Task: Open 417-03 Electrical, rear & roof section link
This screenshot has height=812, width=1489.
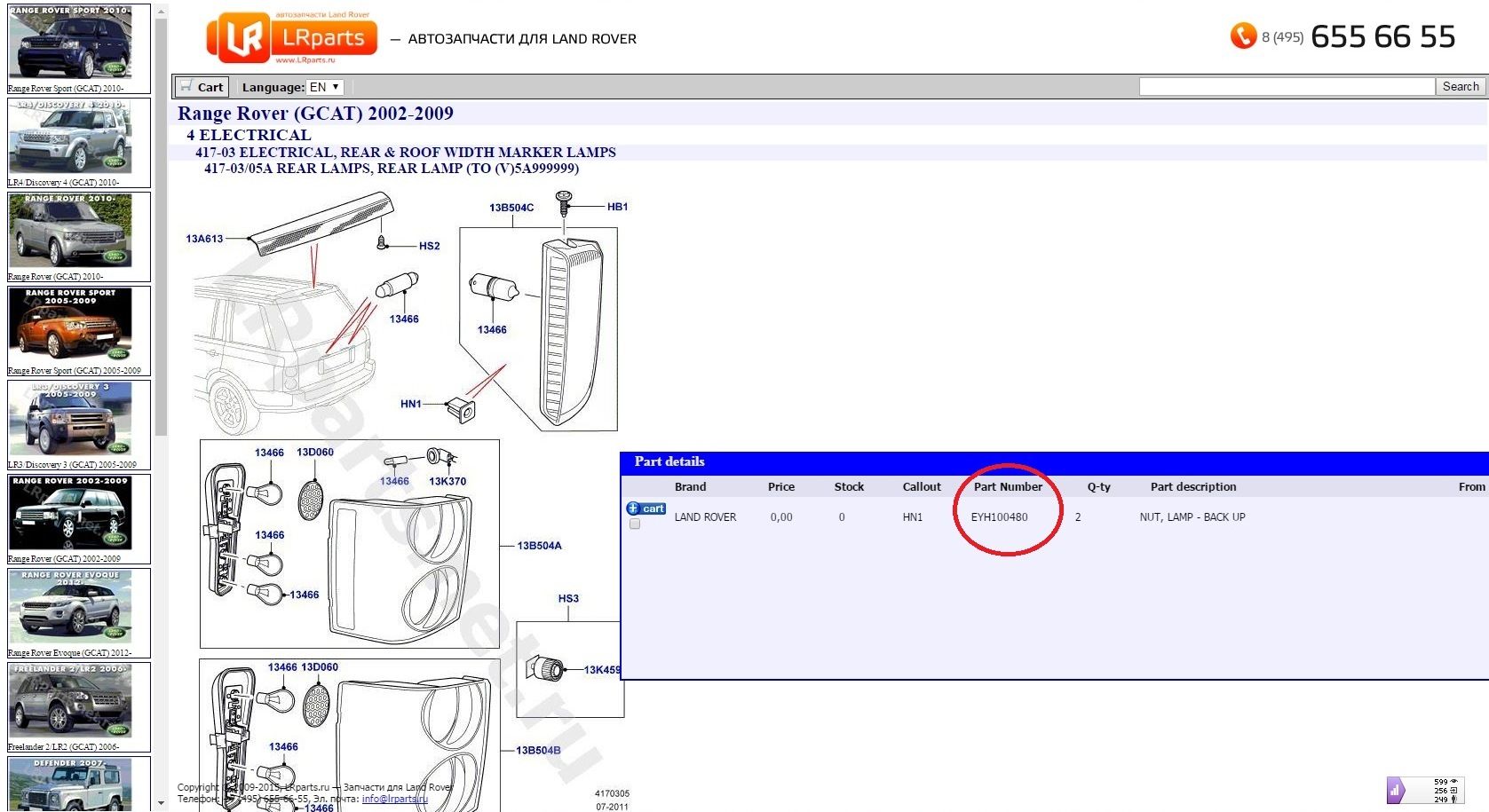Action: tap(406, 152)
